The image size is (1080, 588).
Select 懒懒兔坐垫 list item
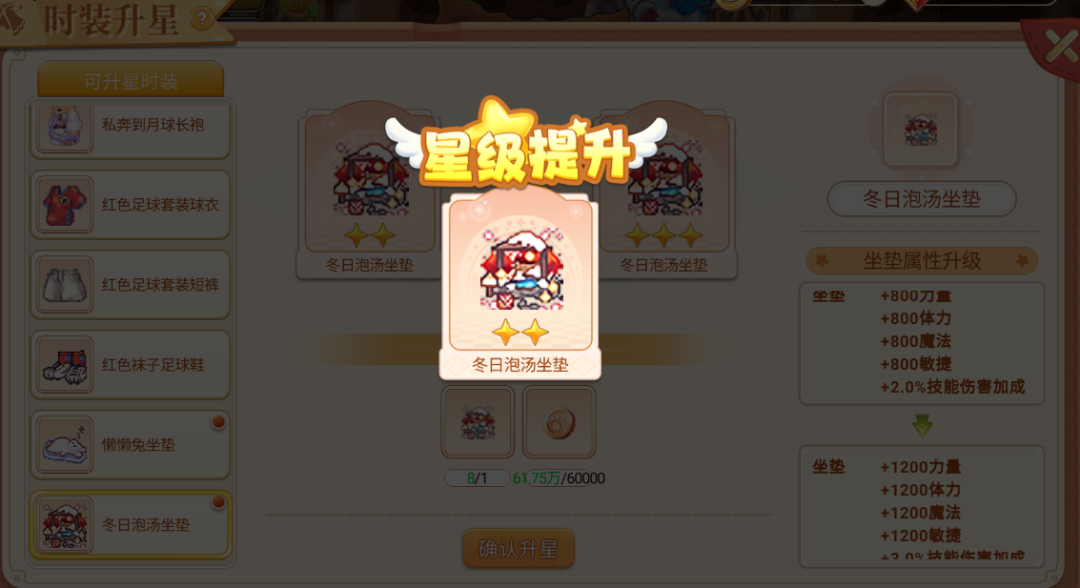click(130, 445)
